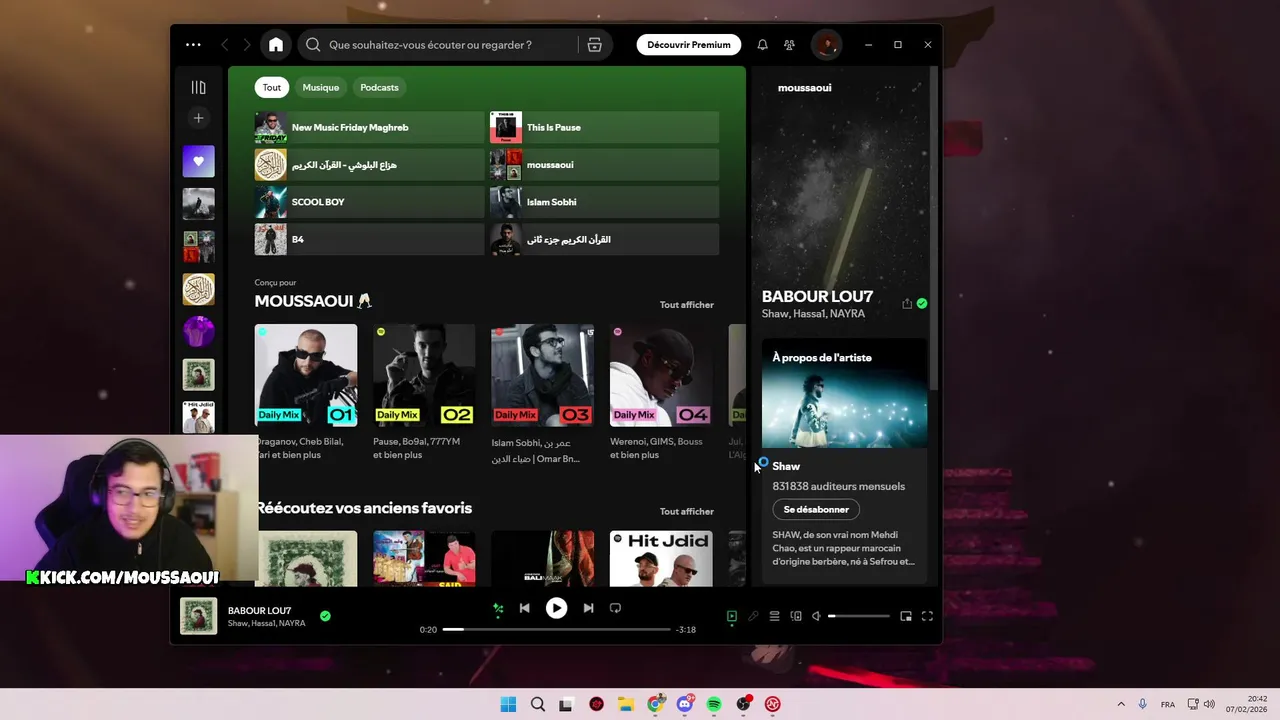Viewport: 1280px width, 720px height.
Task: Open the B4 shortcut
Action: 369,239
